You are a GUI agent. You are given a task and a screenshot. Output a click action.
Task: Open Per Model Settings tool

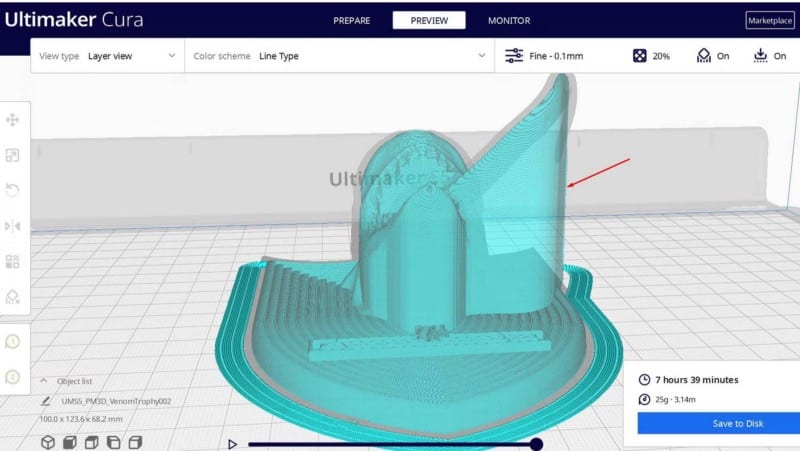pyautogui.click(x=13, y=261)
